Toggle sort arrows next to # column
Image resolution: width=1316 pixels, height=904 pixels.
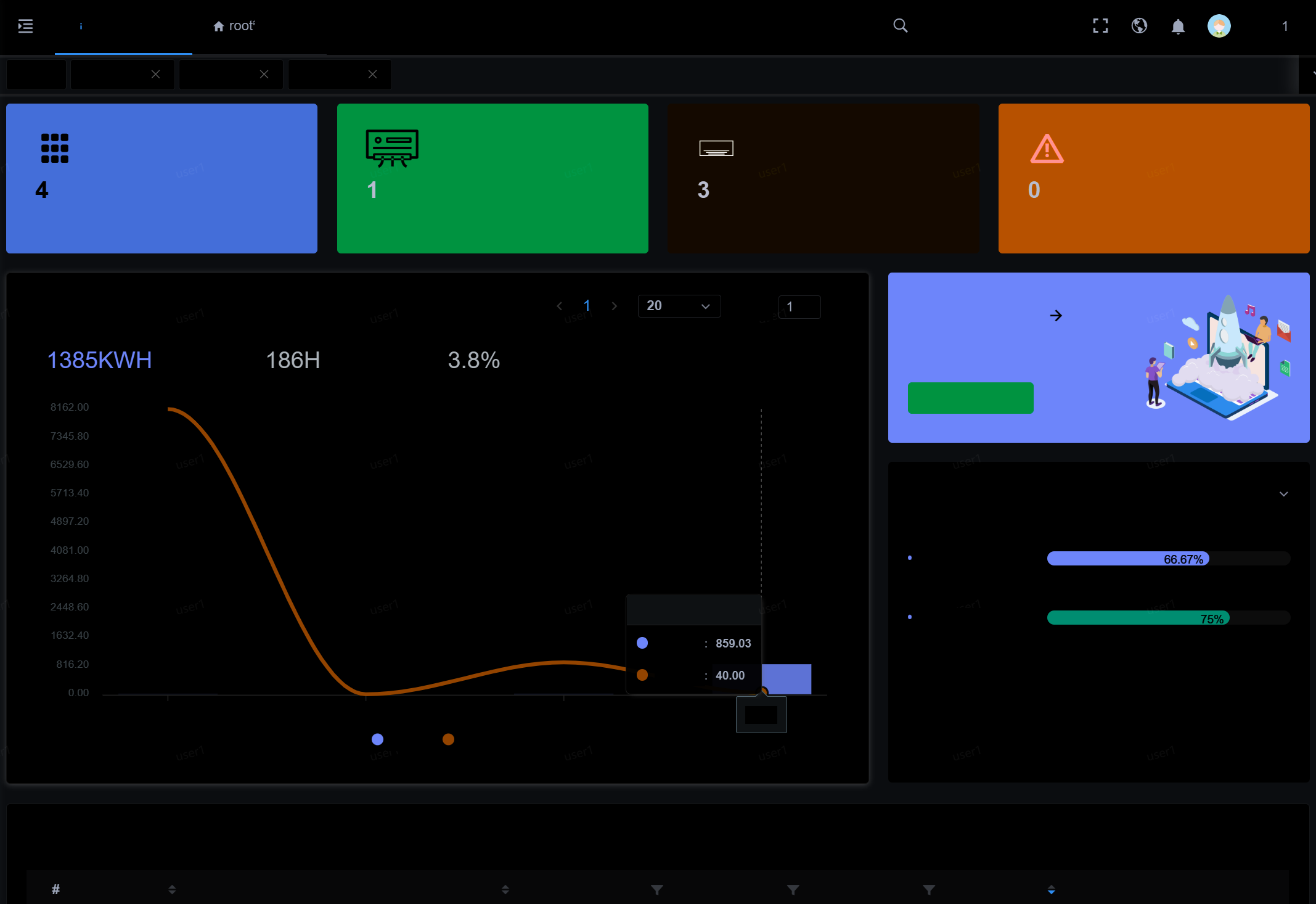click(x=172, y=889)
